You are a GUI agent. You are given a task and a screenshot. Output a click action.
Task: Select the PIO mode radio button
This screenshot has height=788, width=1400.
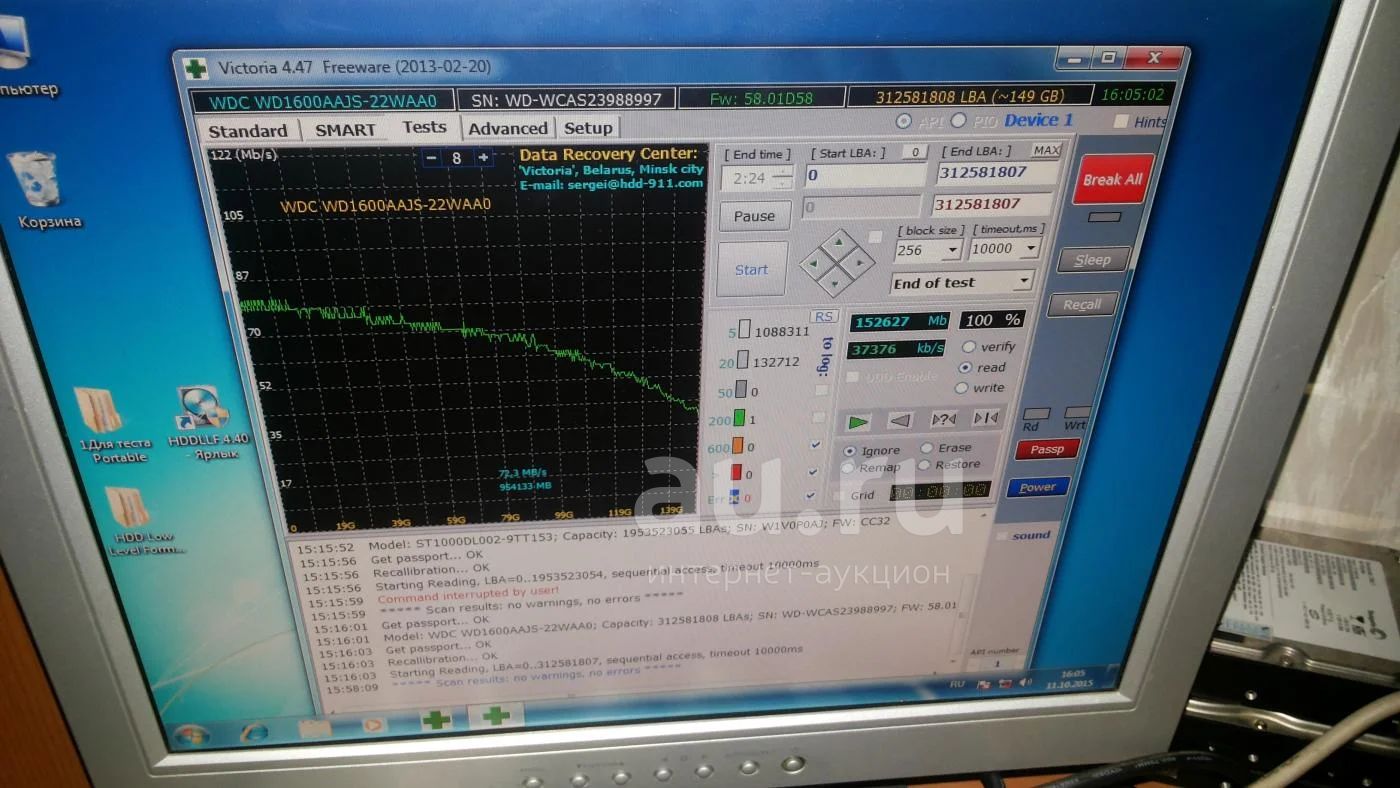click(957, 121)
